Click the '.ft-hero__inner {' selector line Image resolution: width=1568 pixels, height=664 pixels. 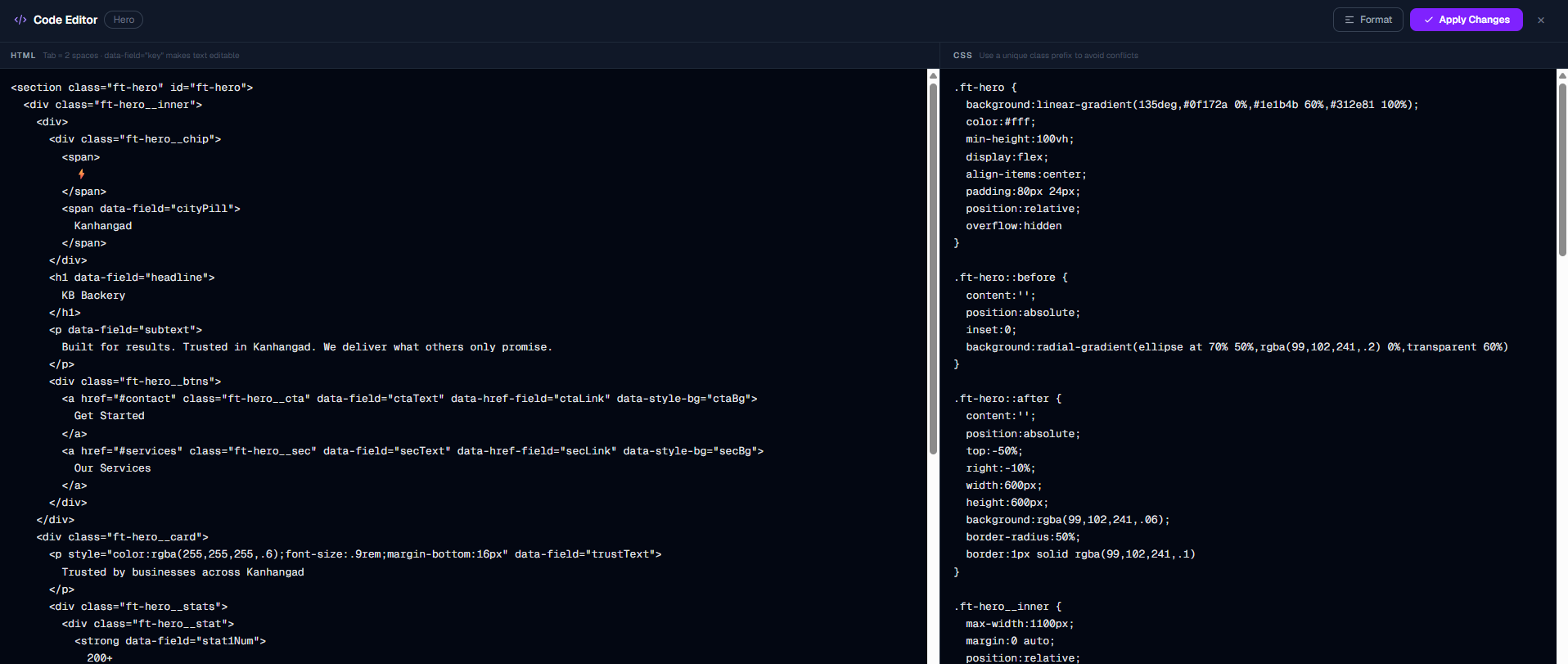click(x=1007, y=607)
